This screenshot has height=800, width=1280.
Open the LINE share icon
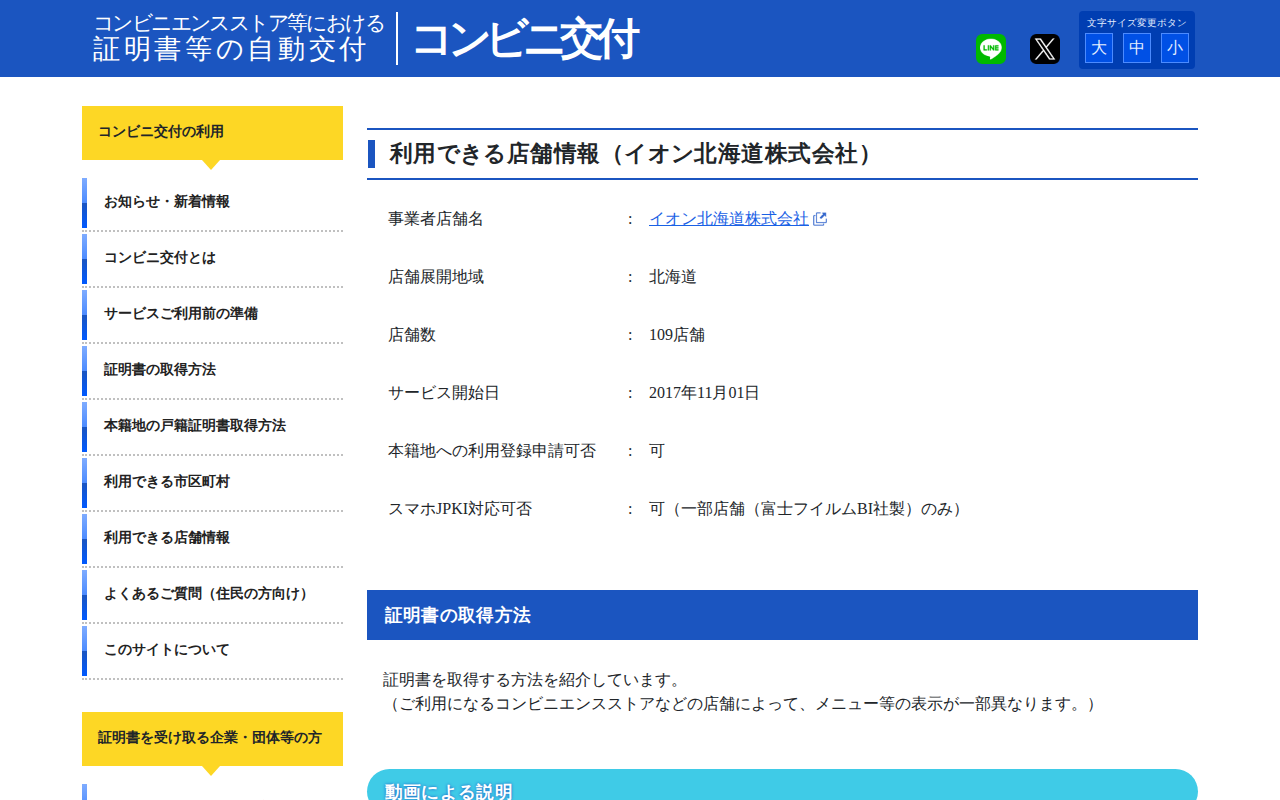coord(989,47)
